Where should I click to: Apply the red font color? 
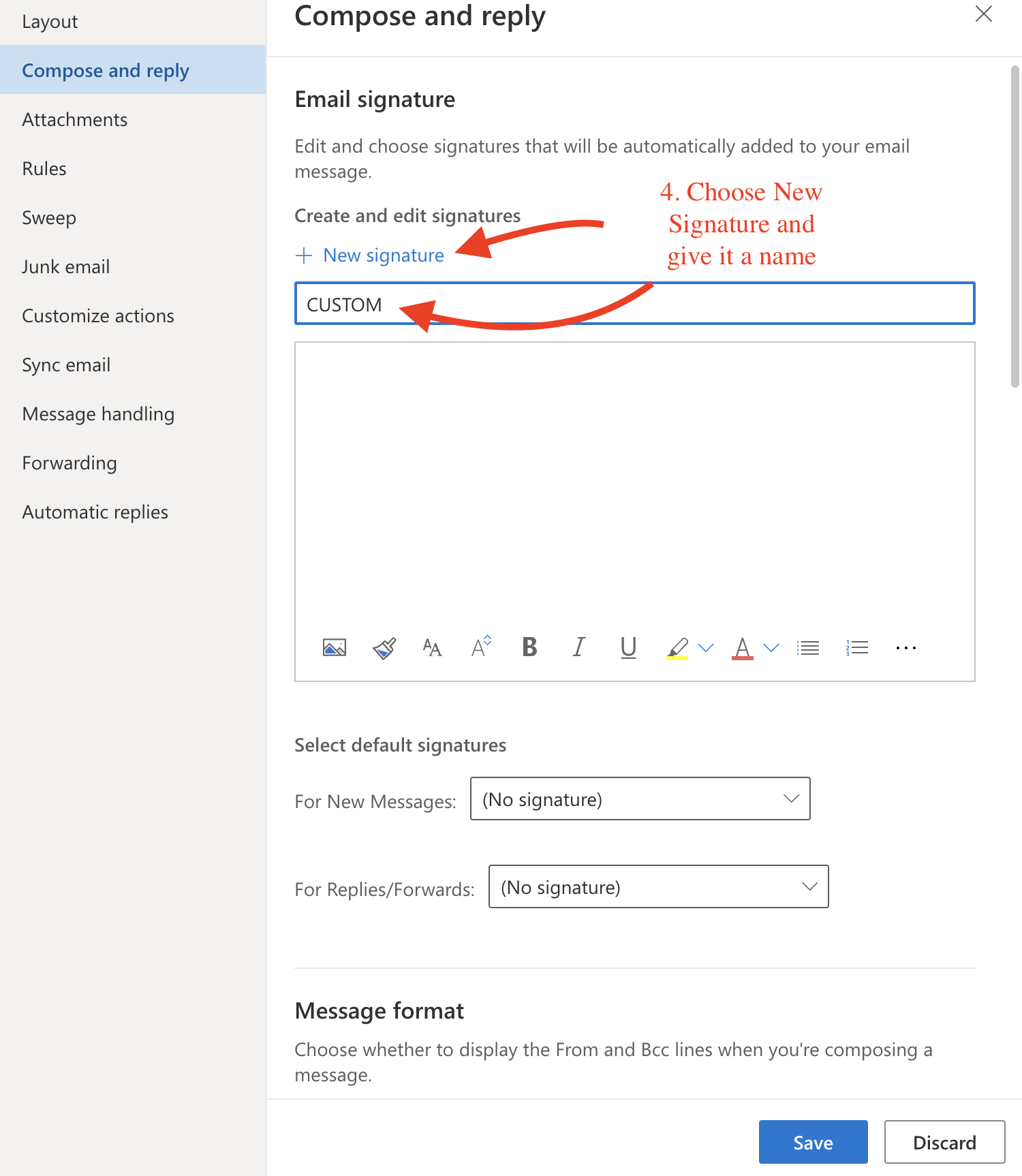coord(742,647)
